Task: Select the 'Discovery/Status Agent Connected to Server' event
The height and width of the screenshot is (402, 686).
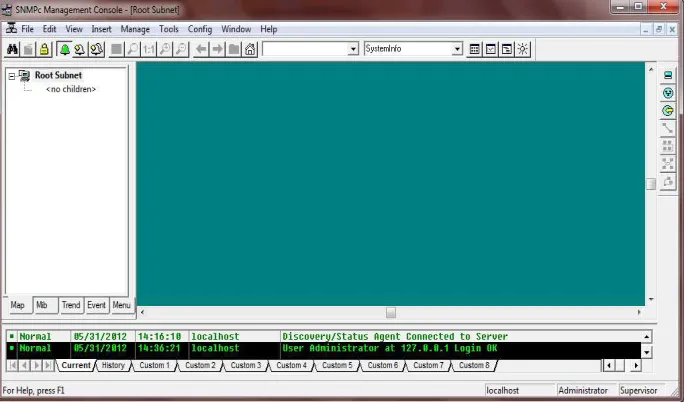Action: 324,336
